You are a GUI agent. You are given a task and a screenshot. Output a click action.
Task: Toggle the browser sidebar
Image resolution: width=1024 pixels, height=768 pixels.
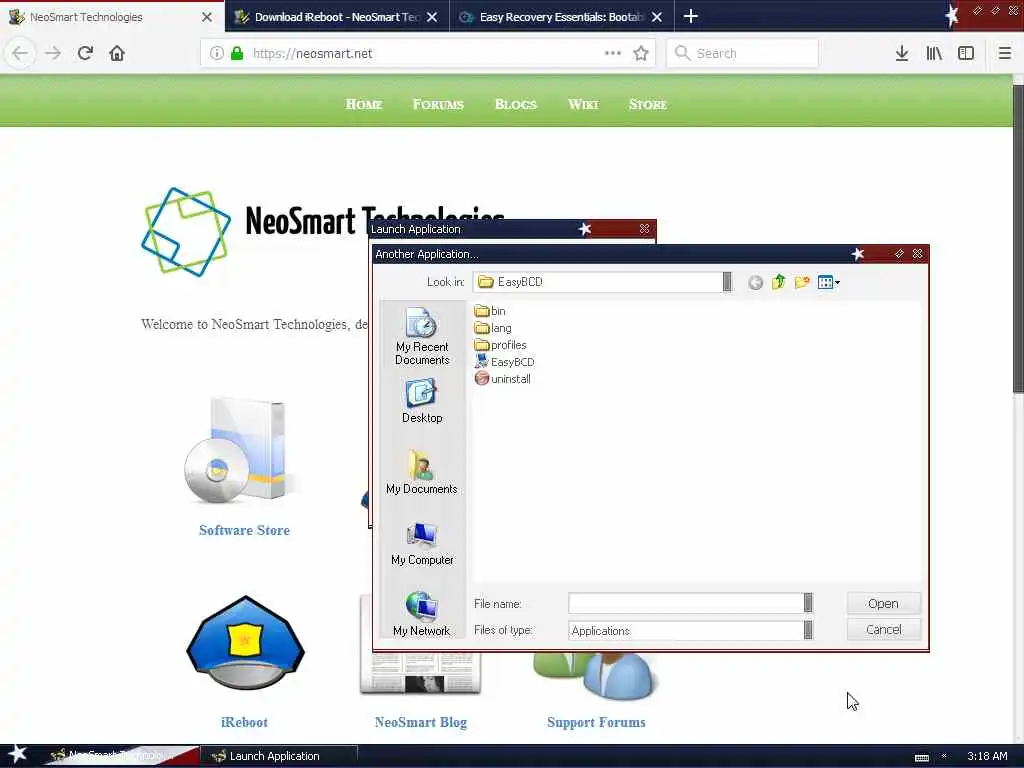pyautogui.click(x=965, y=53)
